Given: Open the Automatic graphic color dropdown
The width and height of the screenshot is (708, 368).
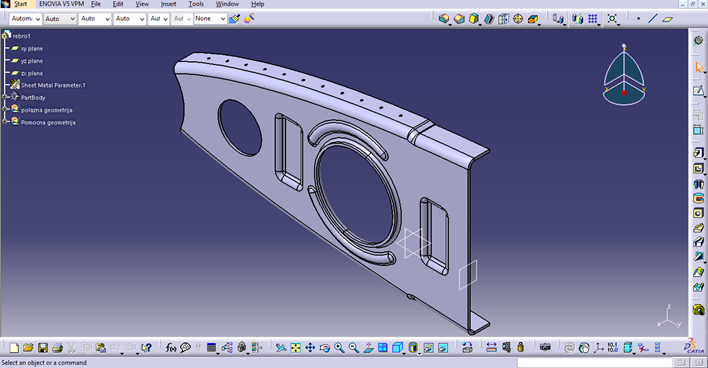Looking at the screenshot, I should [x=25, y=19].
